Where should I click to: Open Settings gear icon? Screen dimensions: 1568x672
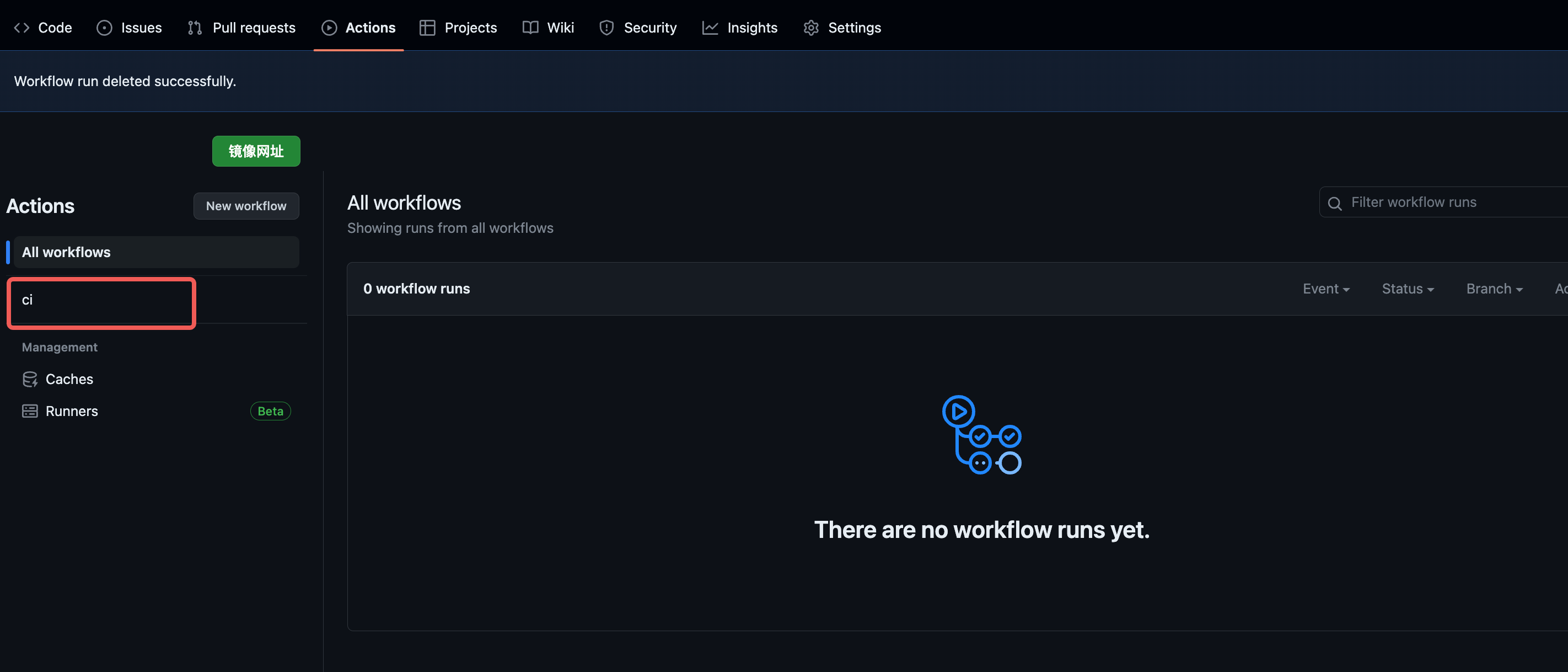(x=811, y=28)
